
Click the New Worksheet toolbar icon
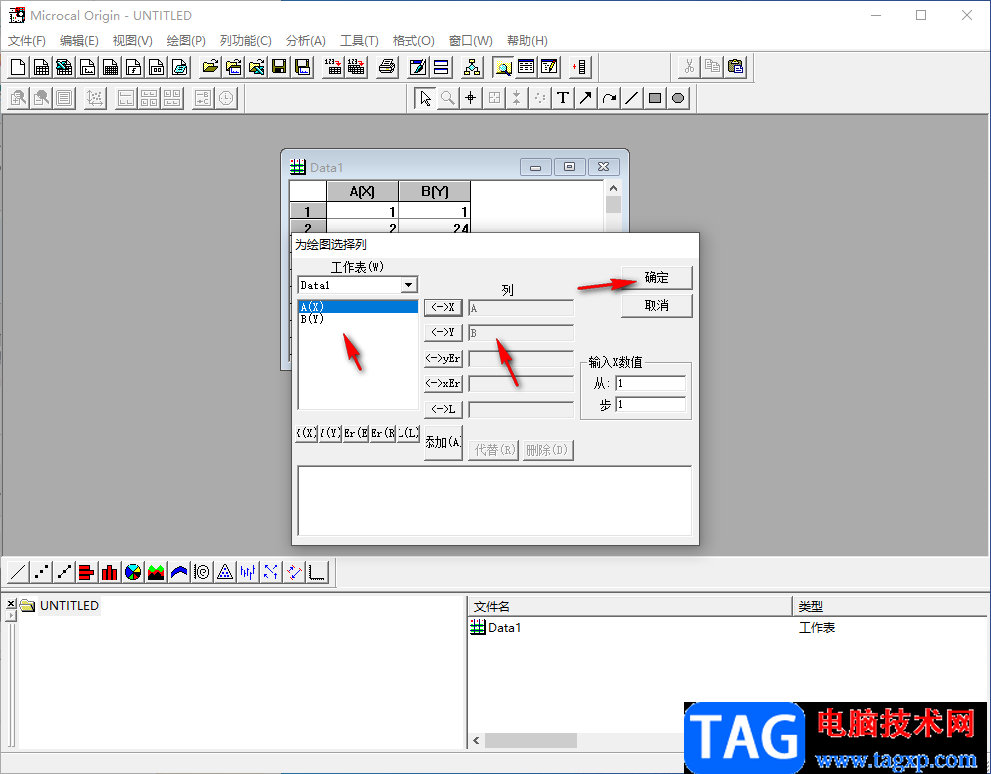pyautogui.click(x=42, y=67)
